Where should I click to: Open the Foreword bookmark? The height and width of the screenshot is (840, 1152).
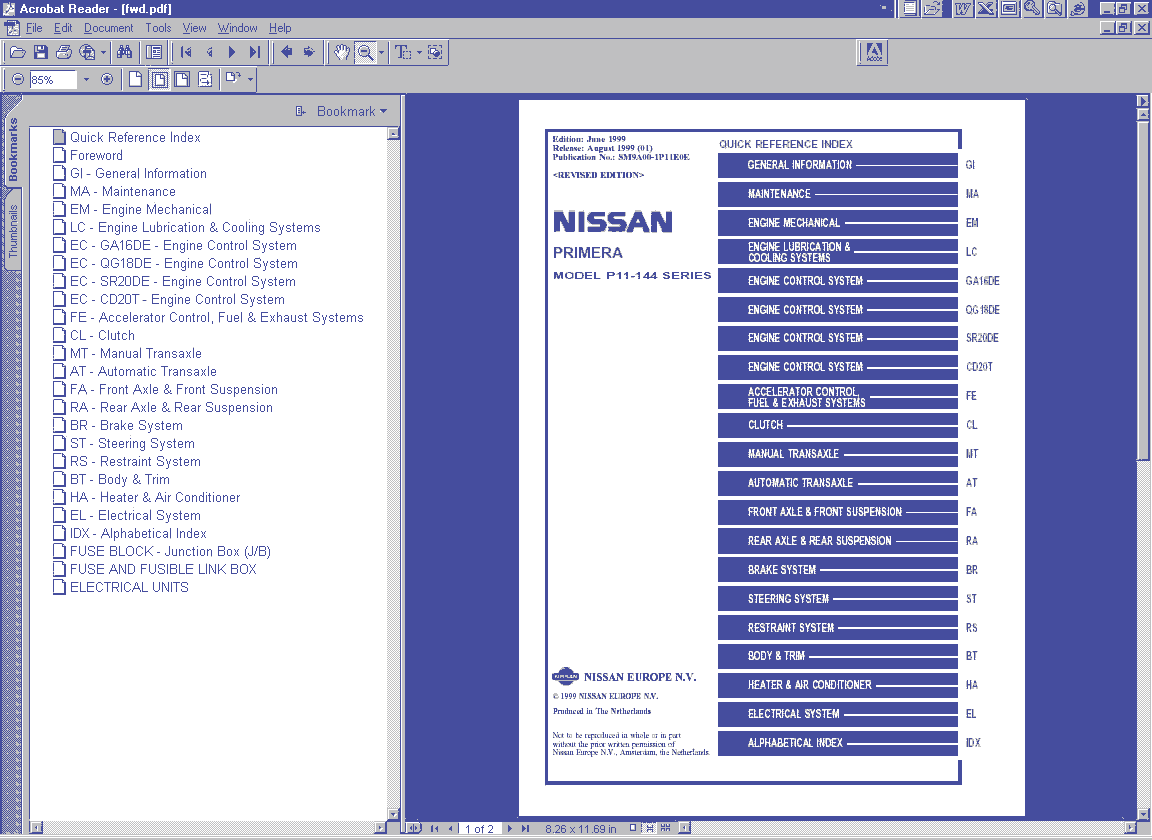(96, 156)
